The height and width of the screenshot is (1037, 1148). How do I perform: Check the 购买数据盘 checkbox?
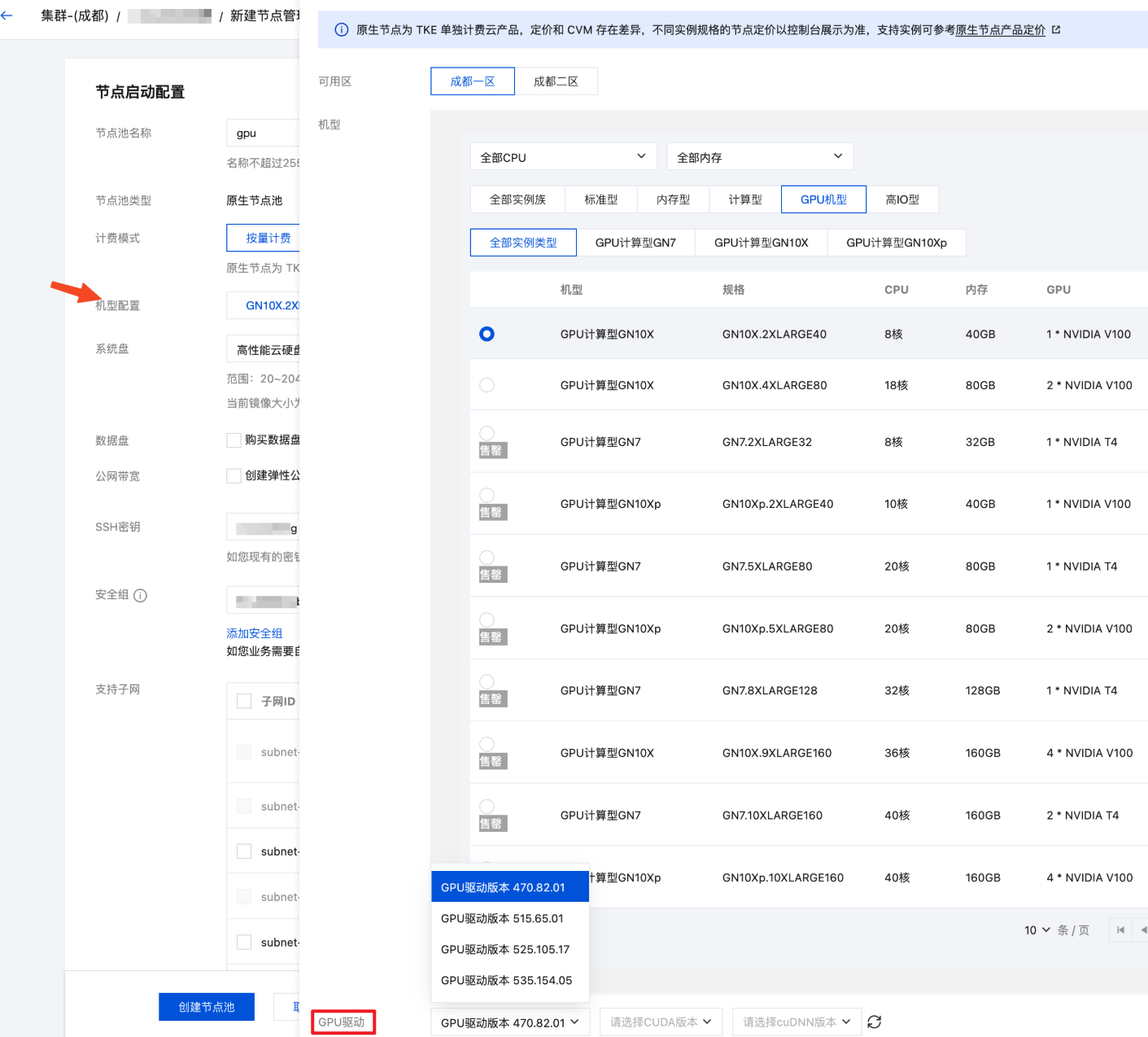[x=234, y=440]
